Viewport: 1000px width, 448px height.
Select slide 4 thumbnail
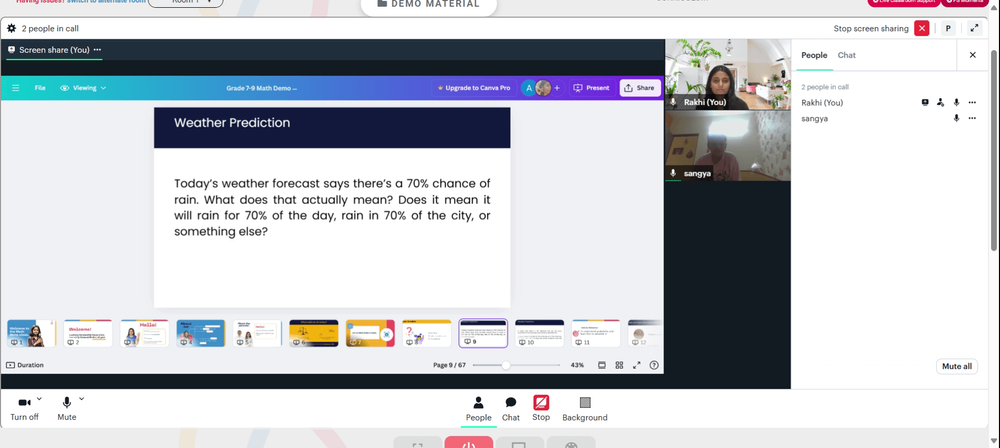pos(201,333)
